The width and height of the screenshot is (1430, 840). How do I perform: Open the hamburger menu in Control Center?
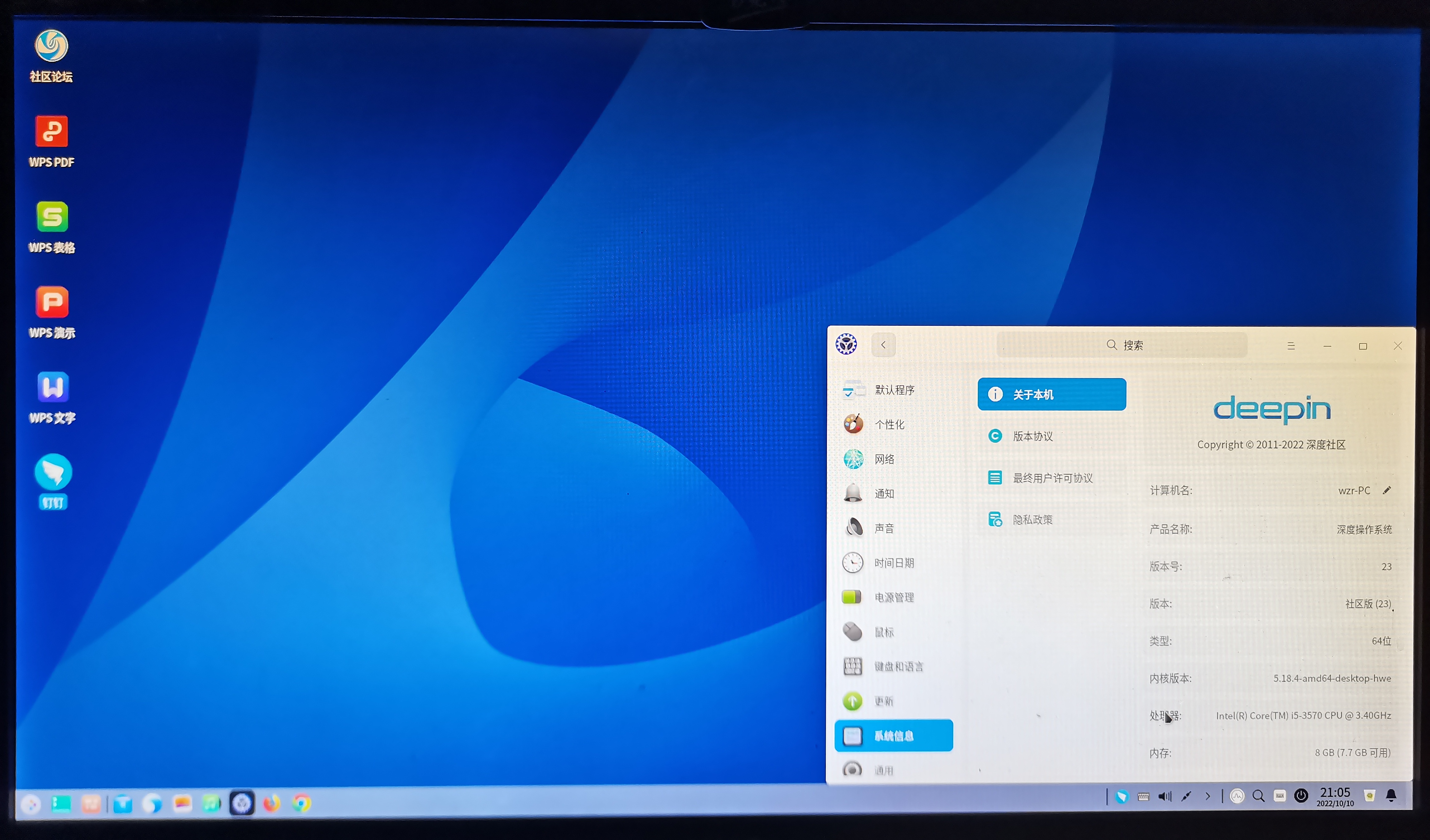pyautogui.click(x=1291, y=345)
